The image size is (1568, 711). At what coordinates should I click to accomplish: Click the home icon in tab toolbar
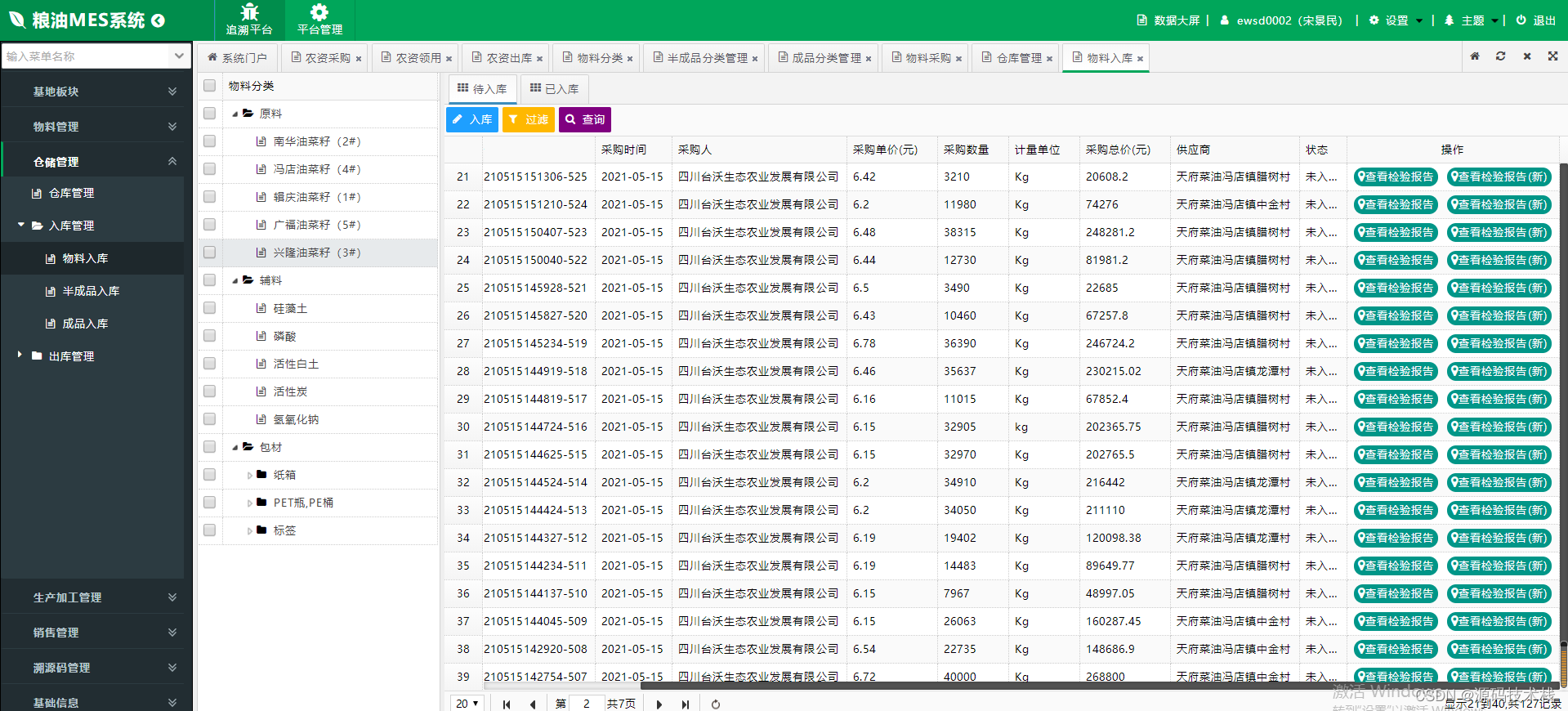pyautogui.click(x=1475, y=56)
